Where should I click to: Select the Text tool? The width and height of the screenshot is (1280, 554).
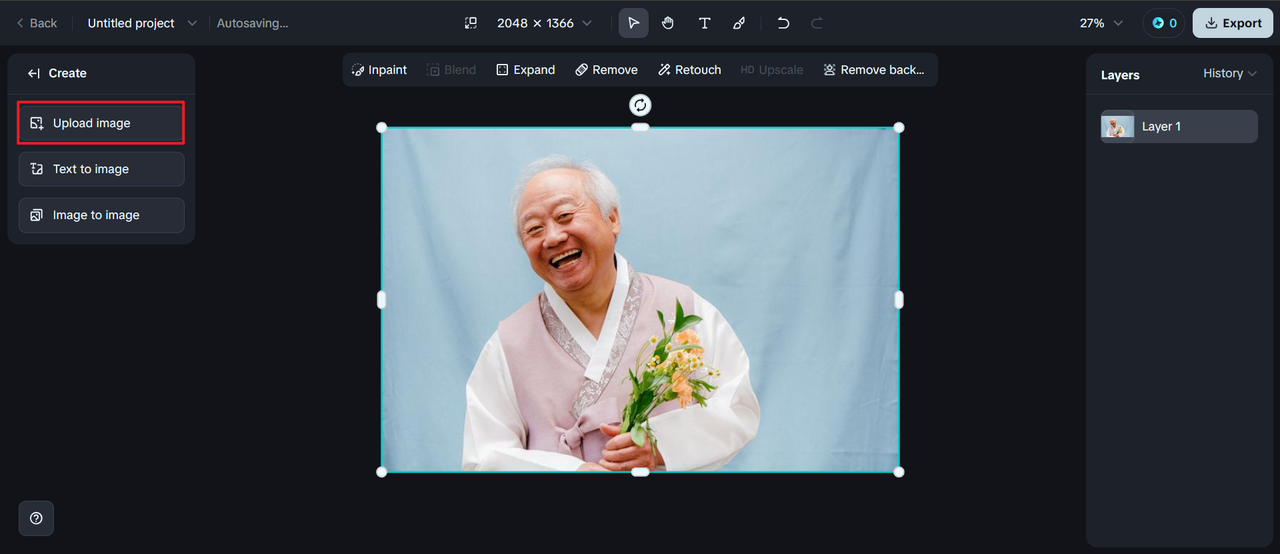point(704,23)
